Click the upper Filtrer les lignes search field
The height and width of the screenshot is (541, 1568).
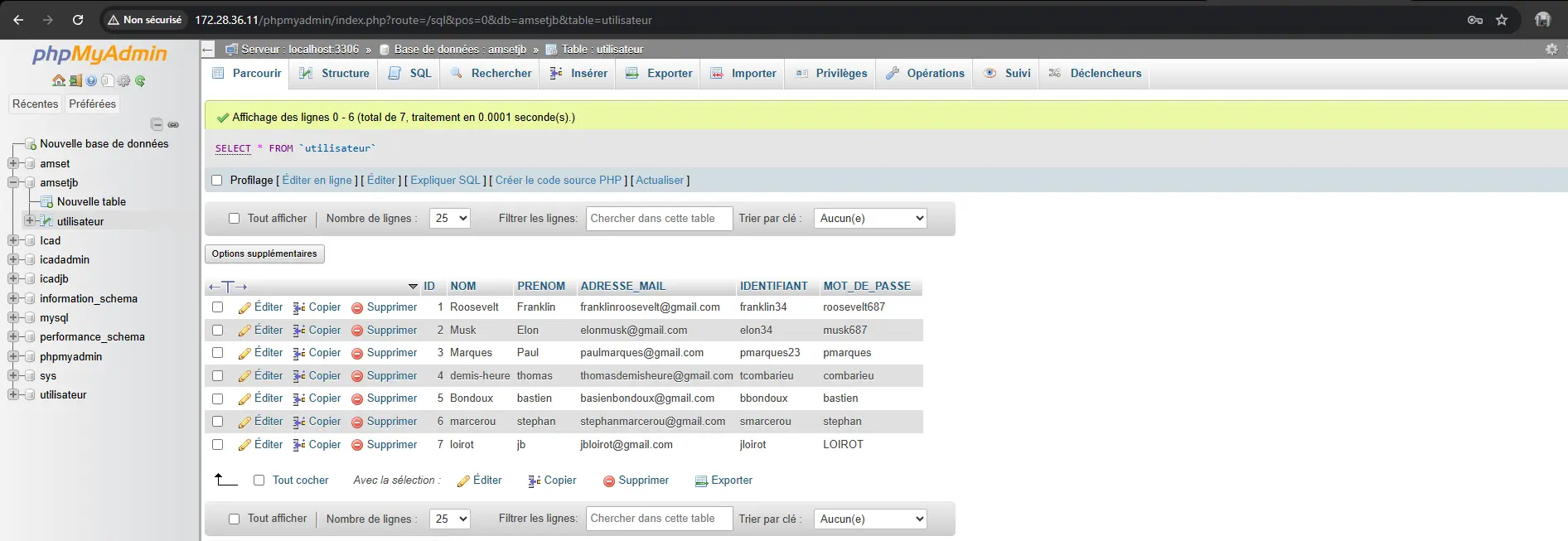pyautogui.click(x=659, y=219)
